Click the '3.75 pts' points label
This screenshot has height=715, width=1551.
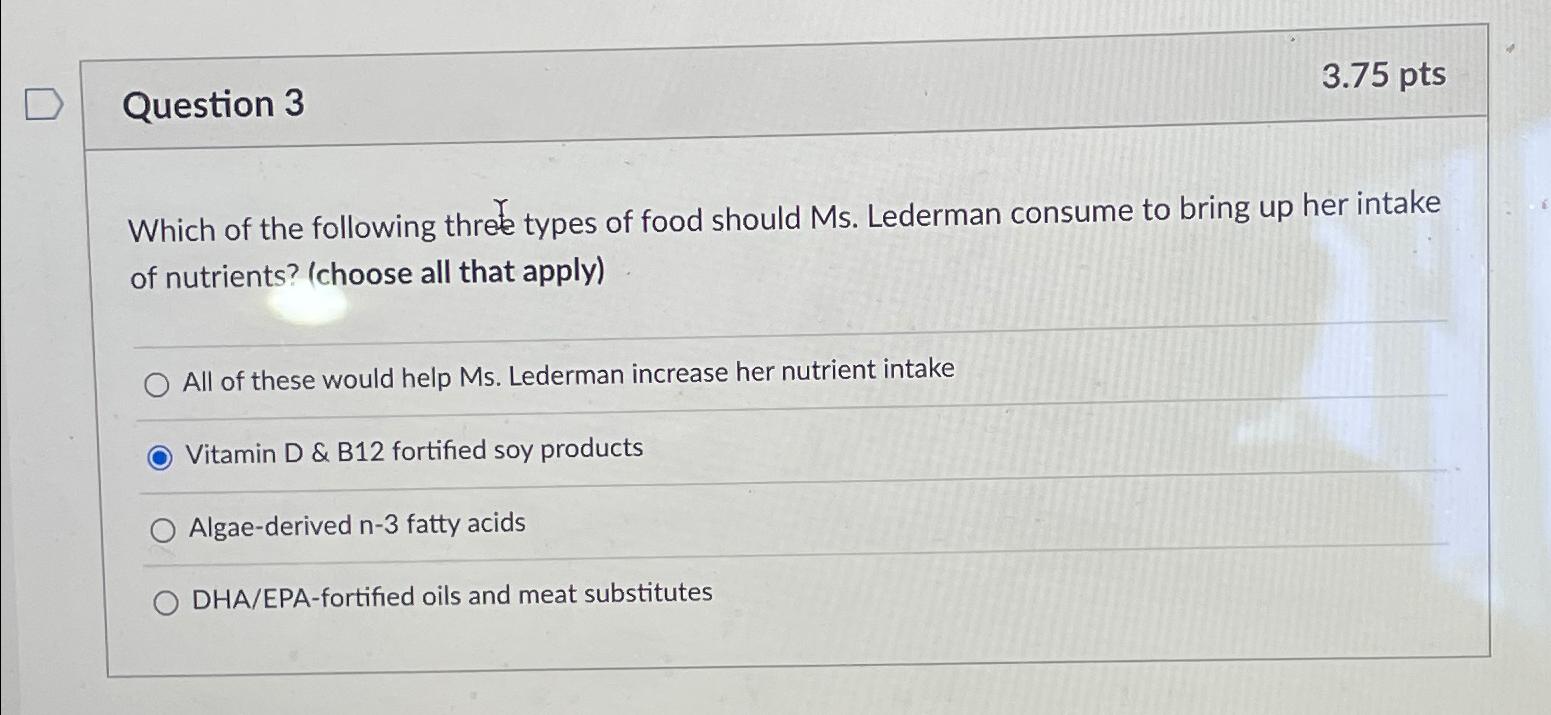tap(1384, 76)
